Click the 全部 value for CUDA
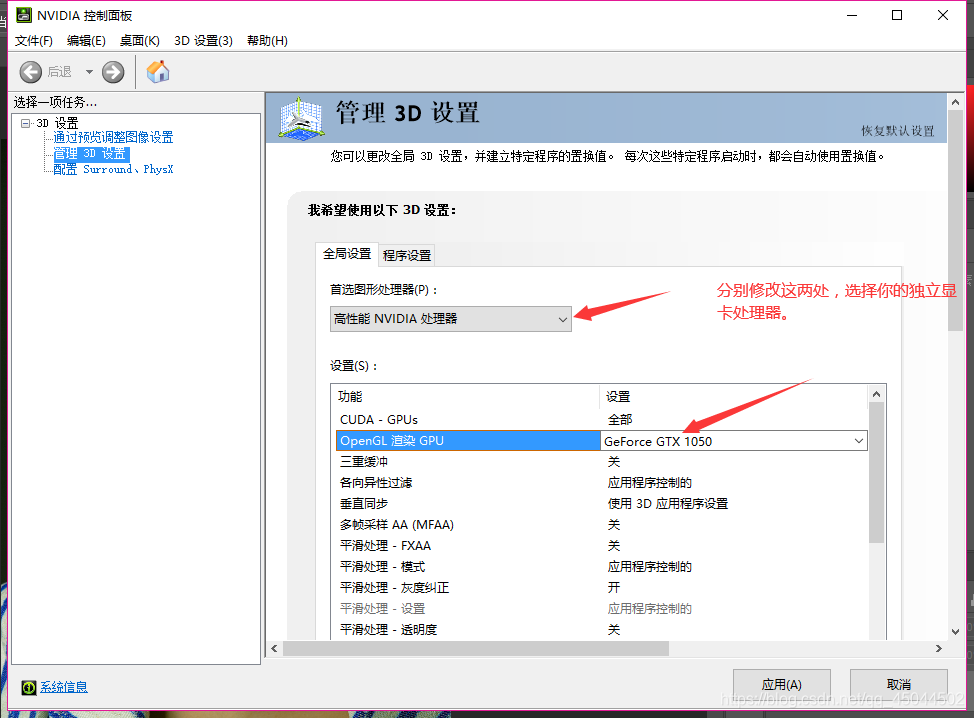974x718 pixels. click(620, 420)
